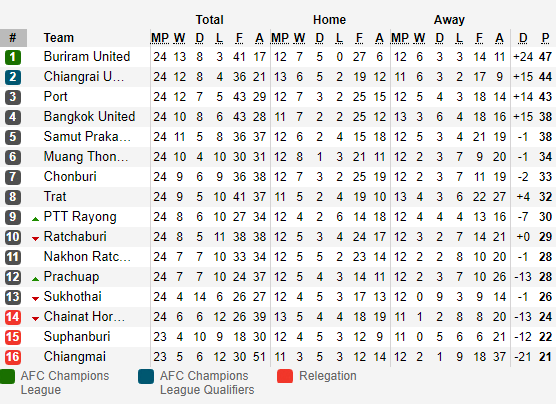Click the red Relegation legend swatch

[x=285, y=376]
